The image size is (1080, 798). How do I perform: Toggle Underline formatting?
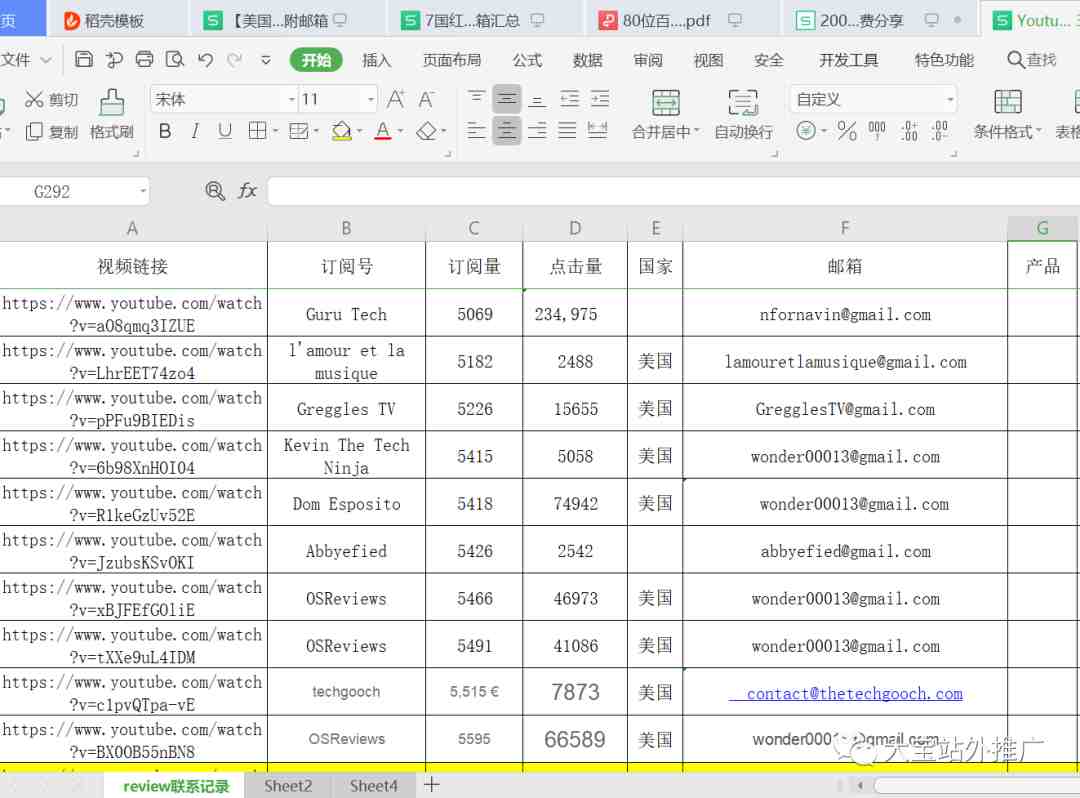(x=225, y=130)
